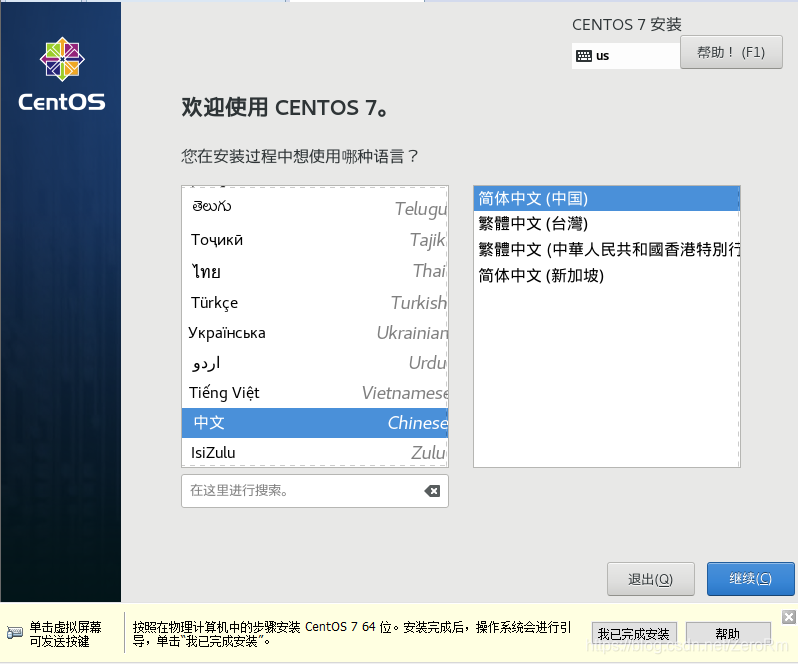Close the yellow install hint bar
This screenshot has width=798, height=664.
[x=789, y=617]
